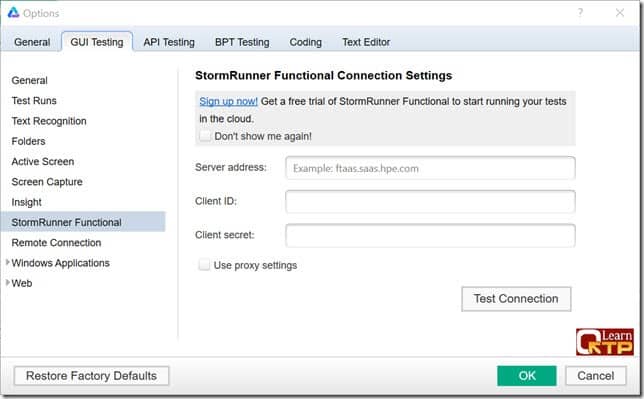The height and width of the screenshot is (399, 644).
Task: Open the General tab
Action: [32, 42]
